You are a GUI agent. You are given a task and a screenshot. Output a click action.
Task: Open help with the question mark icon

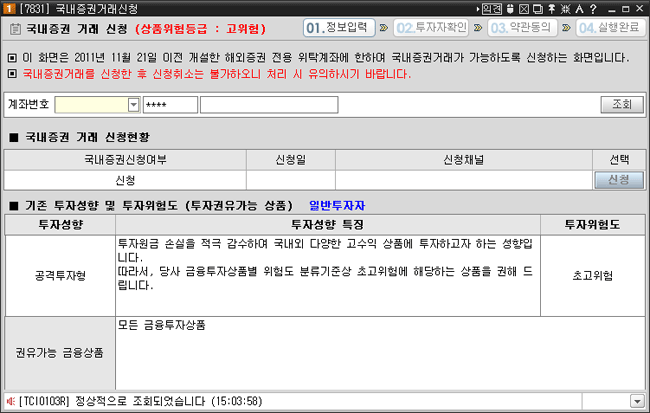[x=593, y=8]
